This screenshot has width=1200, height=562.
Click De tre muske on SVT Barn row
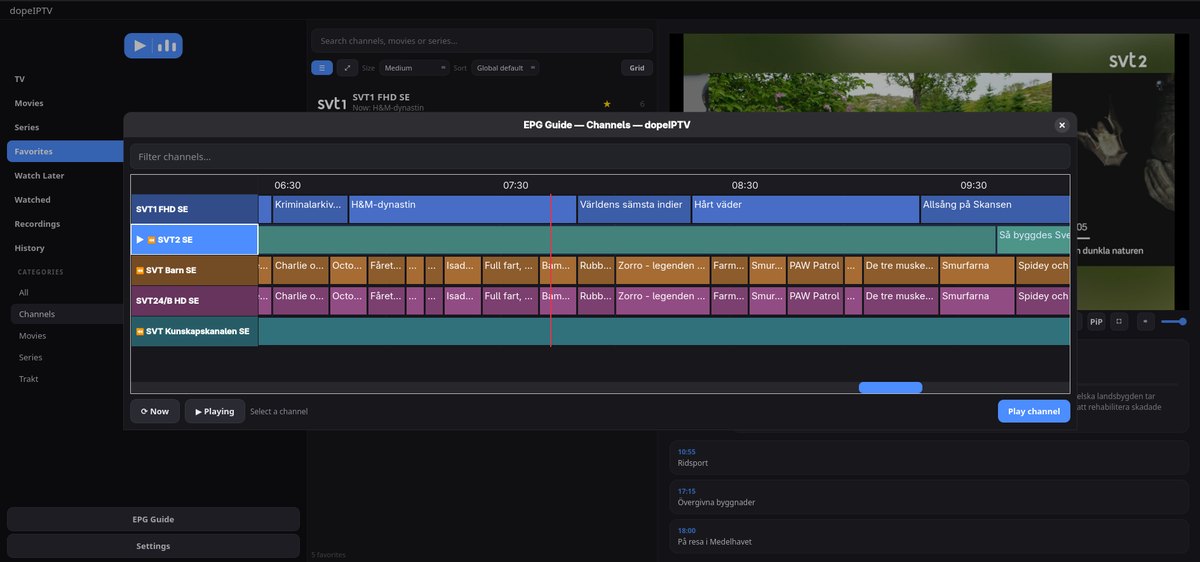tap(900, 270)
